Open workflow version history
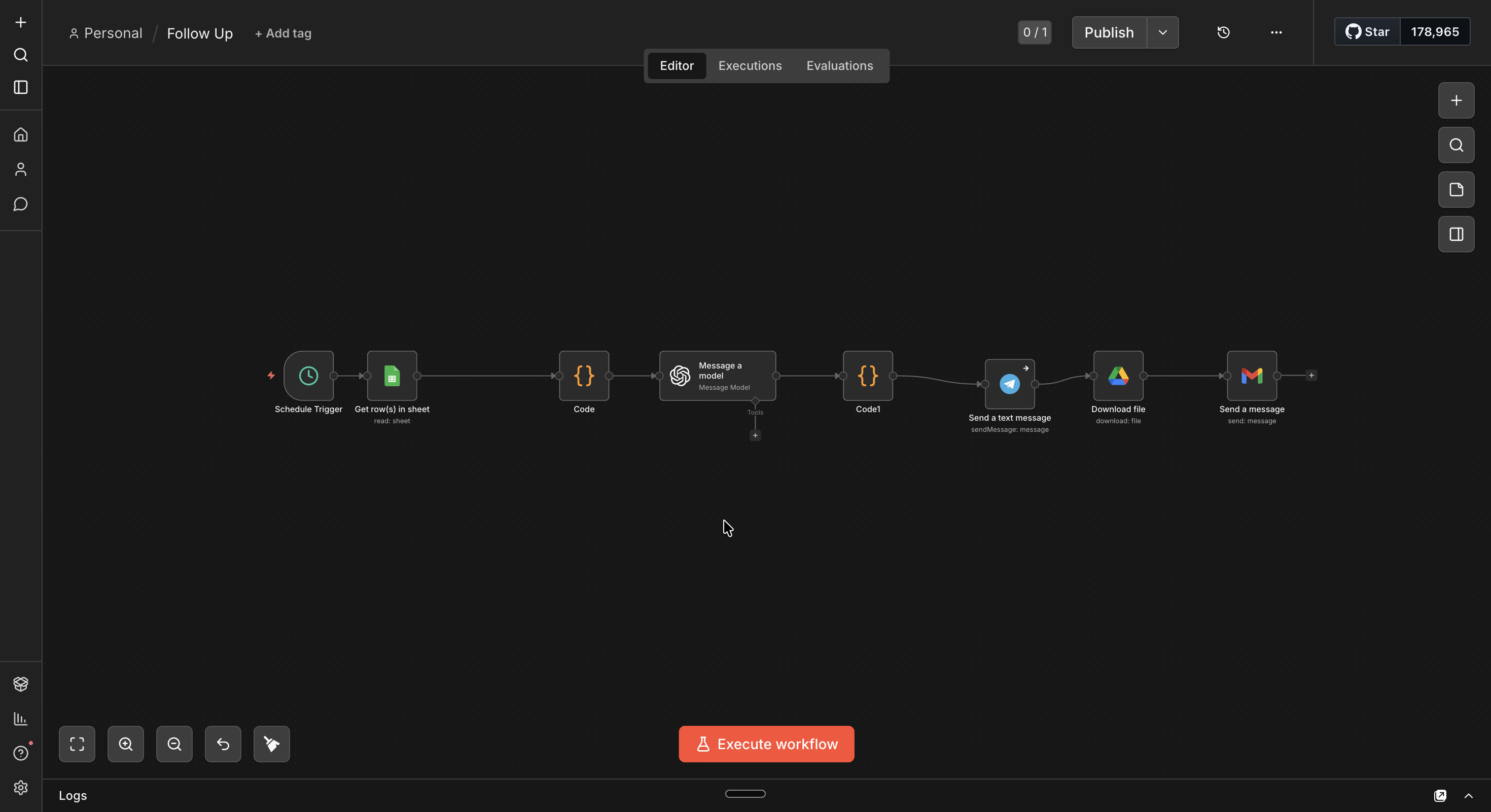This screenshot has height=812, width=1491. coord(1224,32)
